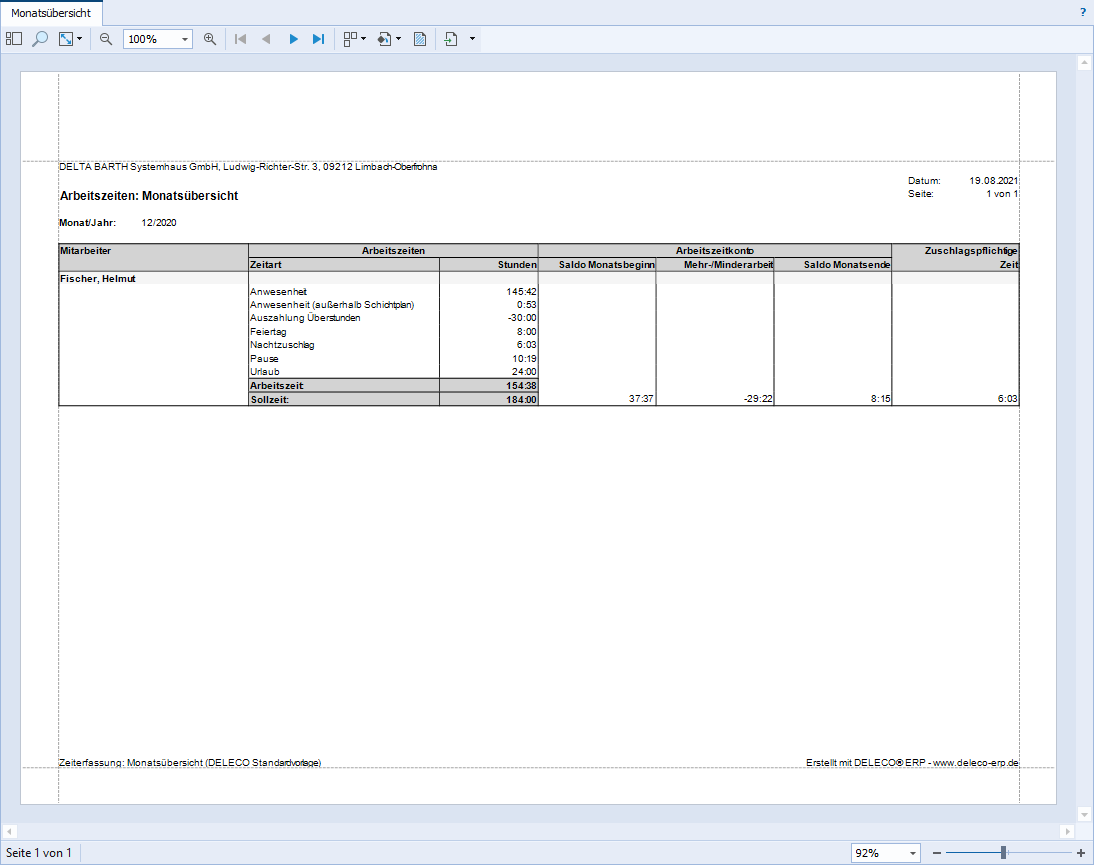Click the toolbar zoom out magnifier
This screenshot has width=1094, height=865.
click(106, 39)
